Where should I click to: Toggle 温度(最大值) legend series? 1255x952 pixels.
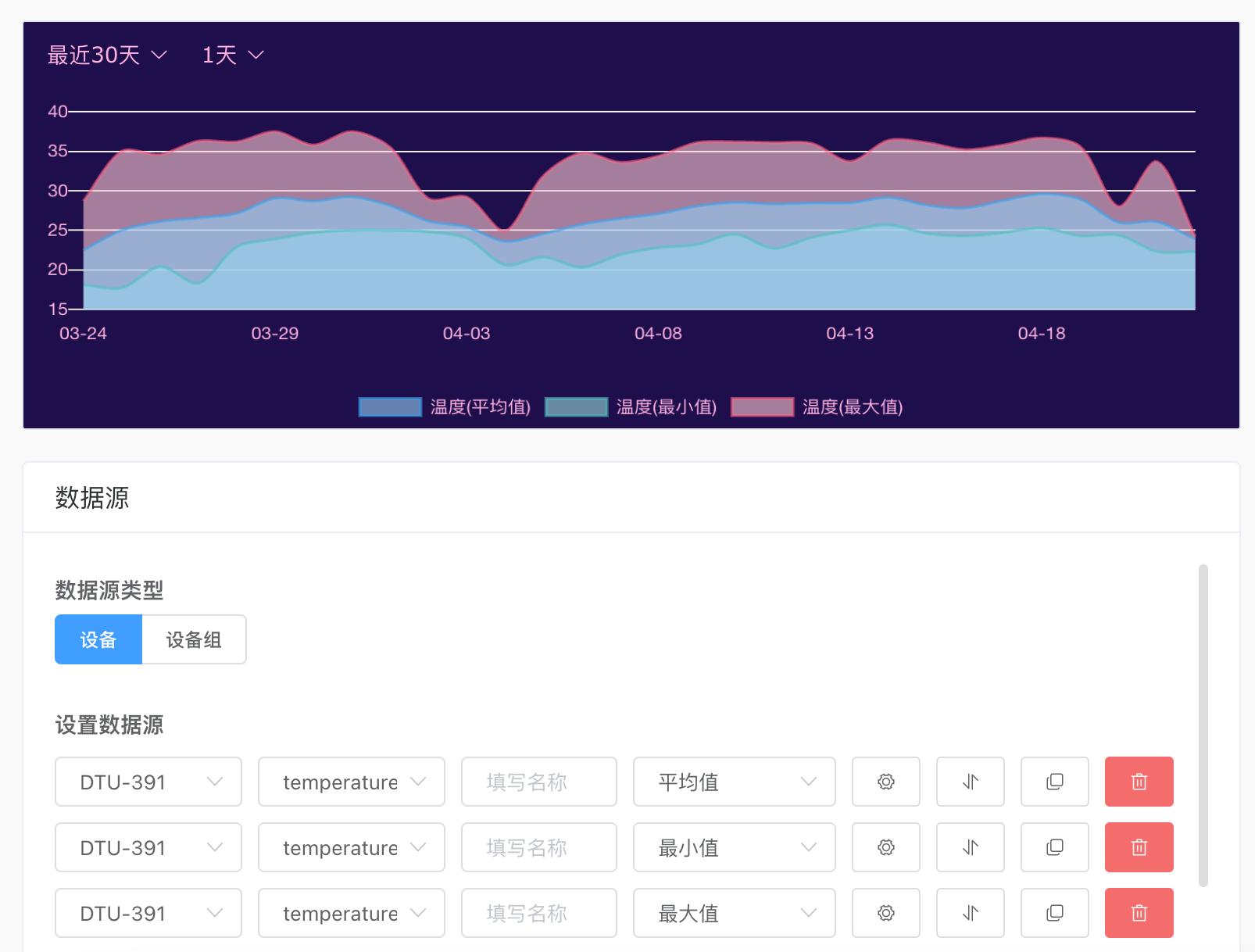pos(816,407)
